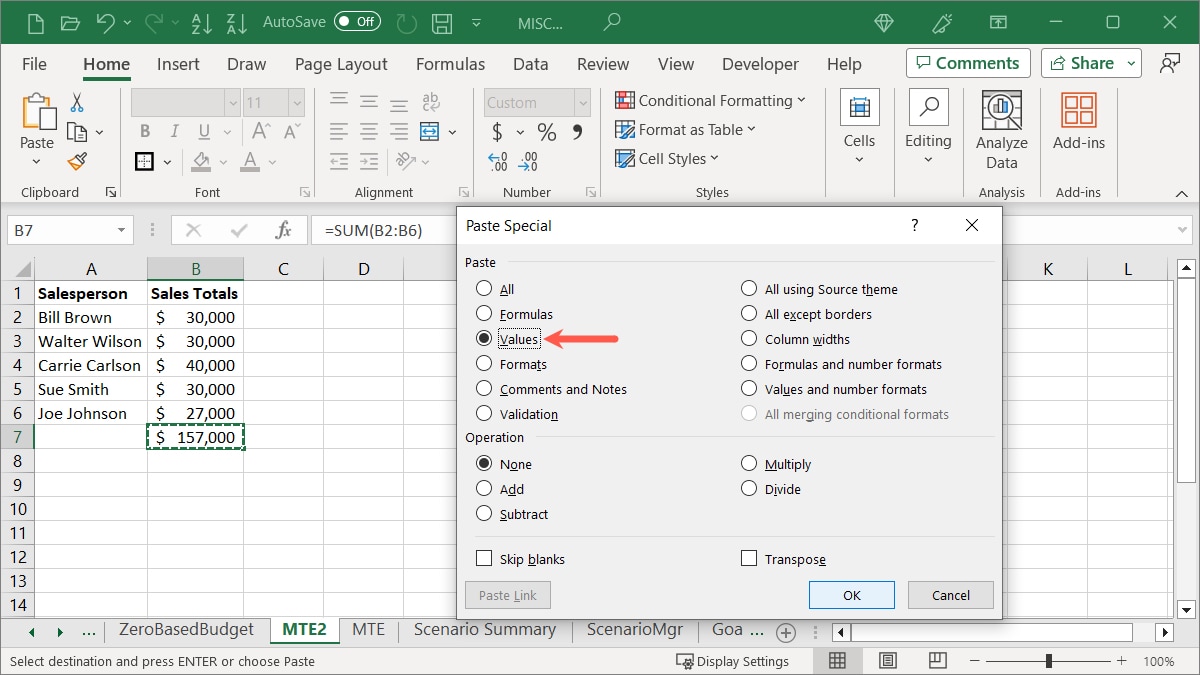Image resolution: width=1200 pixels, height=675 pixels.
Task: Click the Format Painter brush icon
Action: click(x=77, y=161)
